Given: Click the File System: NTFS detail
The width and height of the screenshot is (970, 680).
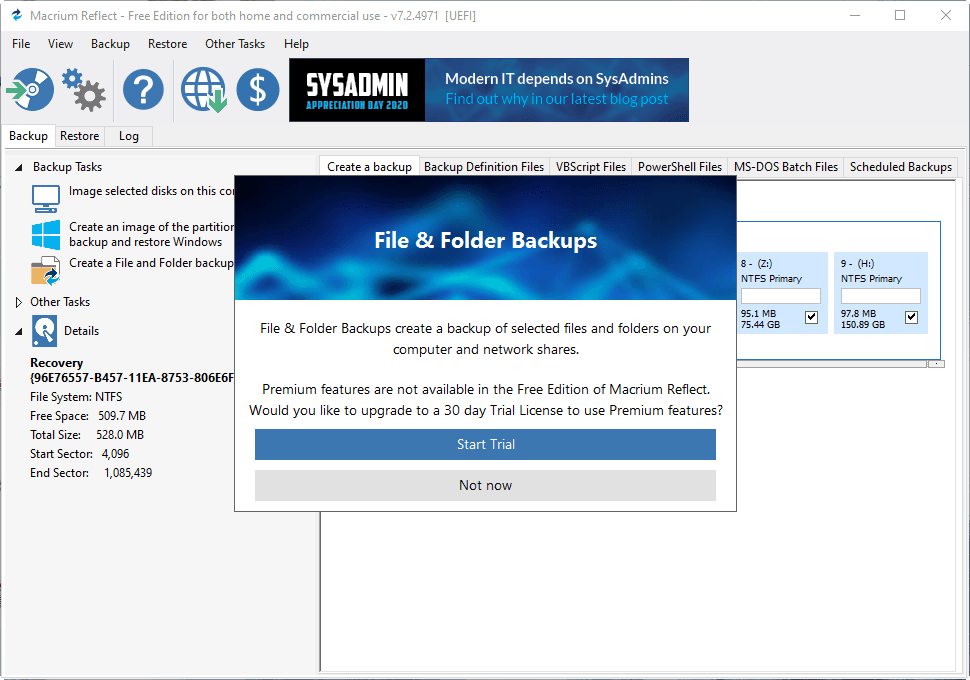Looking at the screenshot, I should pos(76,397).
